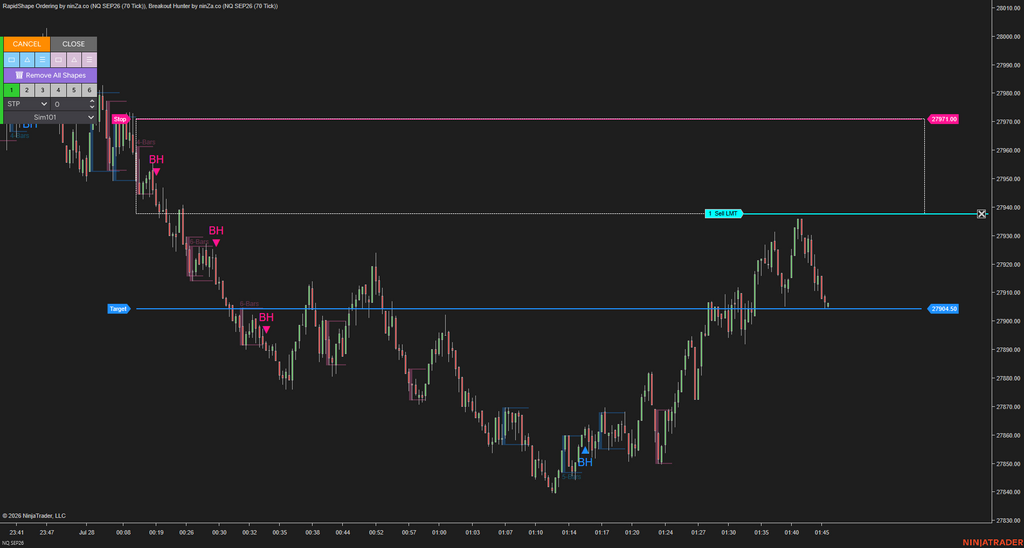Viewport: 1024px width, 548px height.
Task: Click the 01:24 time axis label
Action: pos(666,534)
